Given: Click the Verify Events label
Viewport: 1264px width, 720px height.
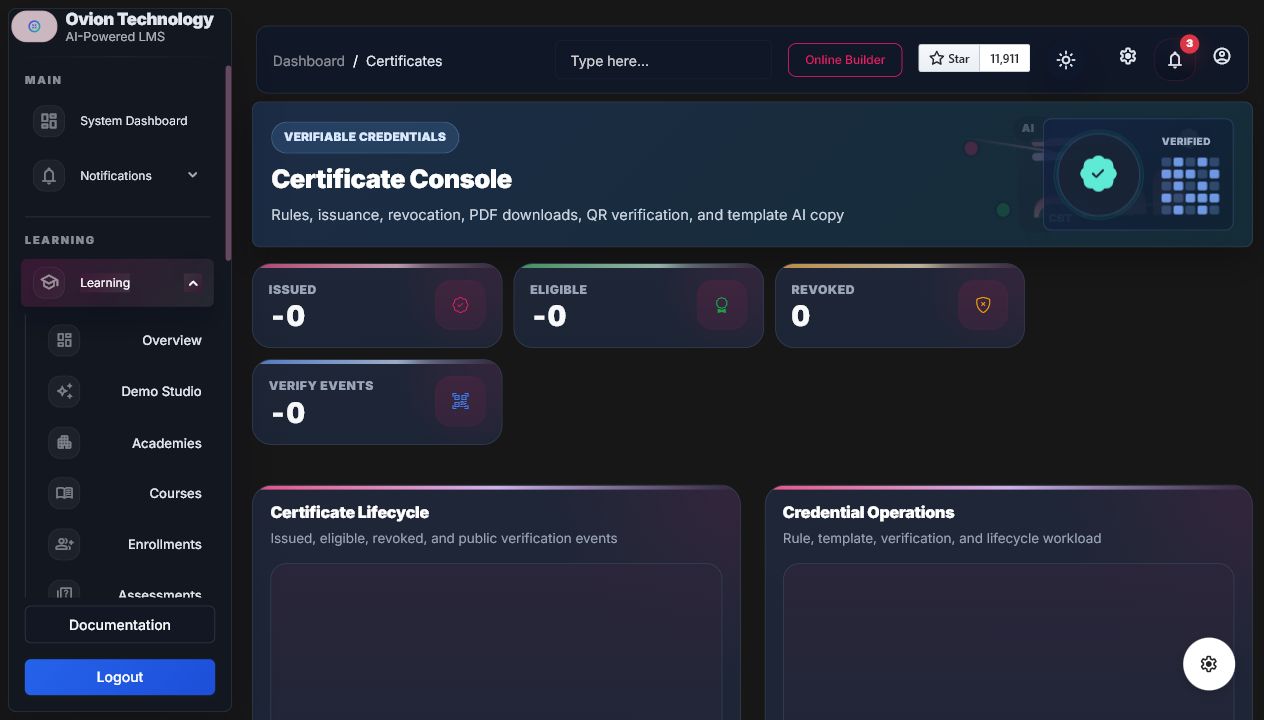Looking at the screenshot, I should (321, 385).
